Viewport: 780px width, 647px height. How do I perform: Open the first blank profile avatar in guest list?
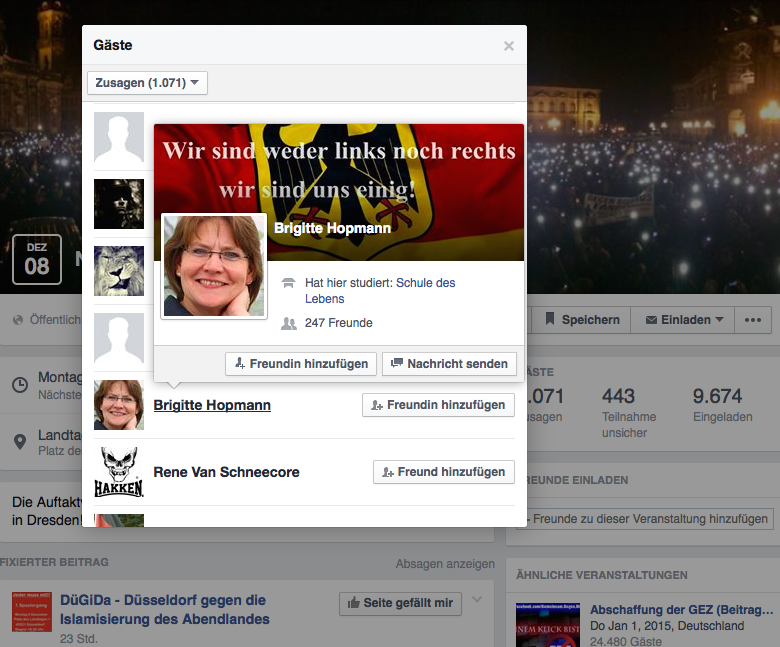point(119,137)
